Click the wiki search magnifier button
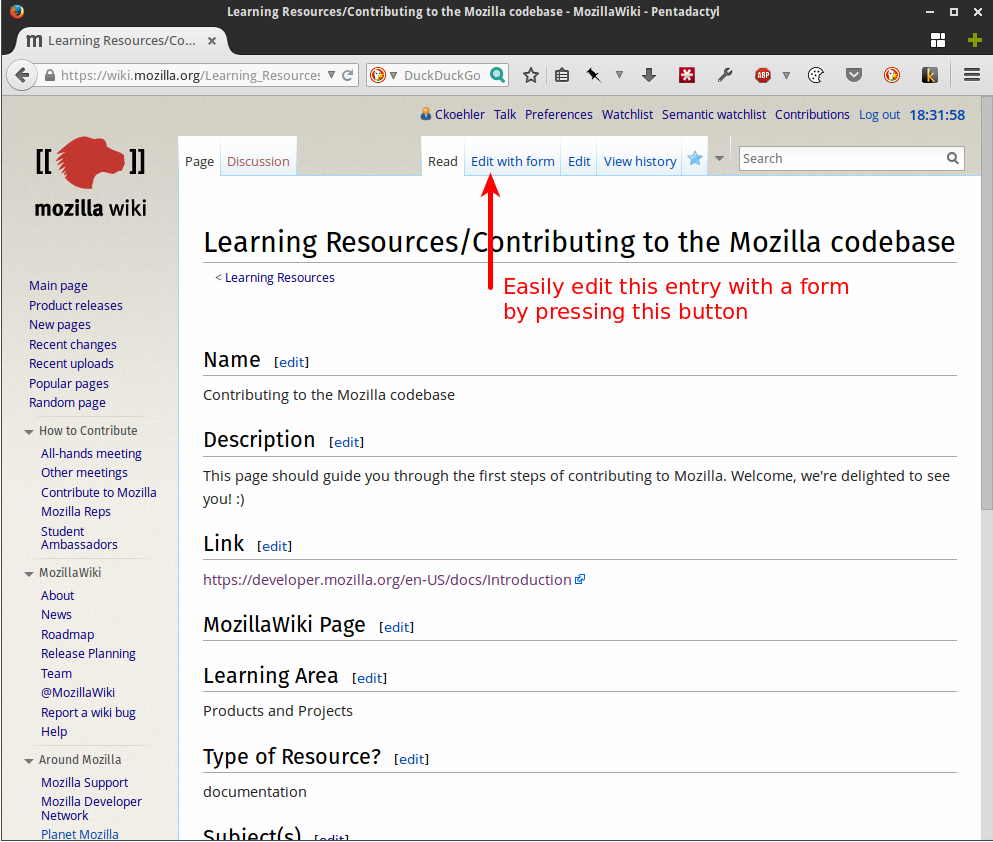The height and width of the screenshot is (842, 993). (952, 158)
